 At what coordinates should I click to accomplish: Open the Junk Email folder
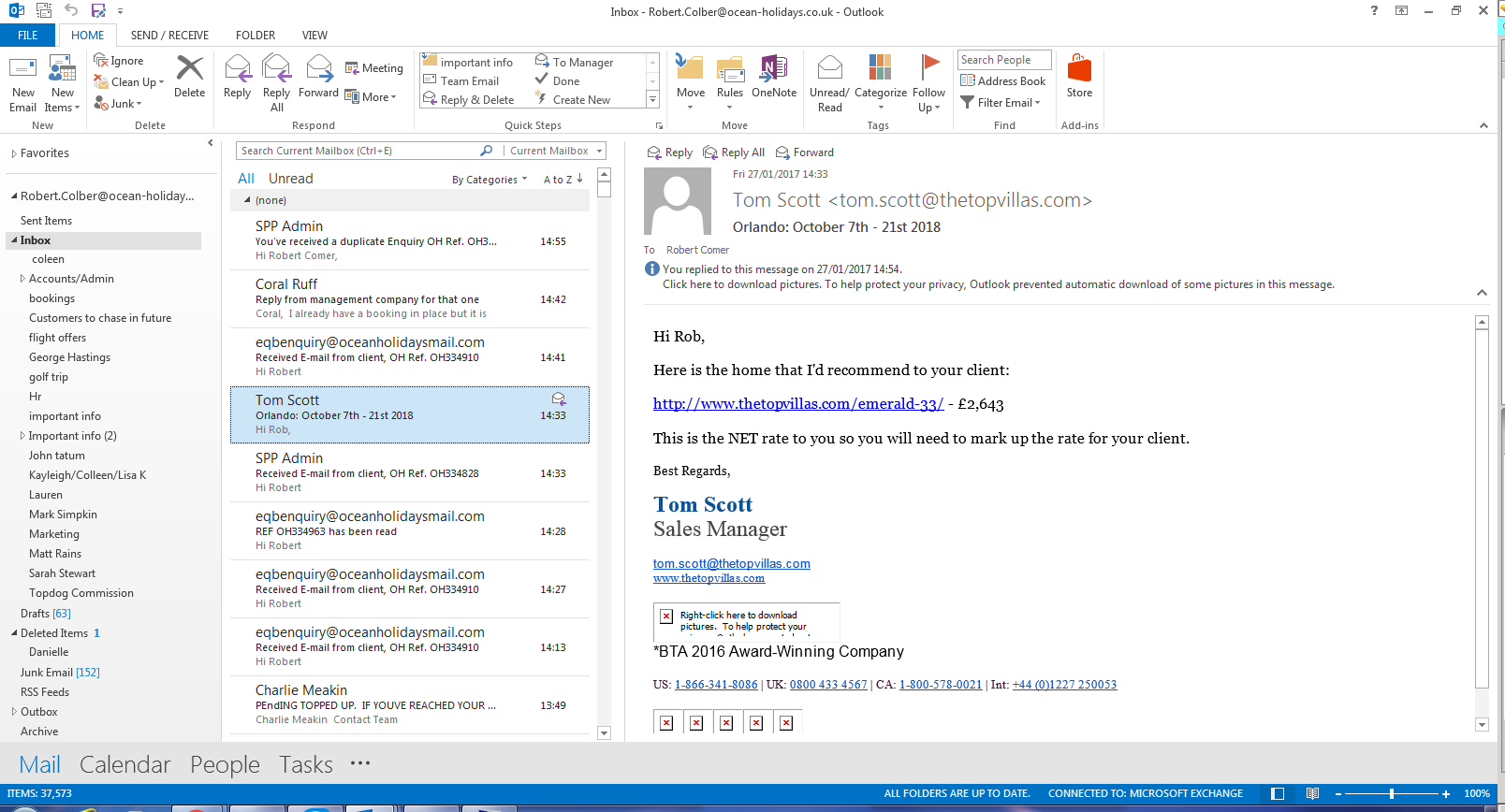(60, 673)
